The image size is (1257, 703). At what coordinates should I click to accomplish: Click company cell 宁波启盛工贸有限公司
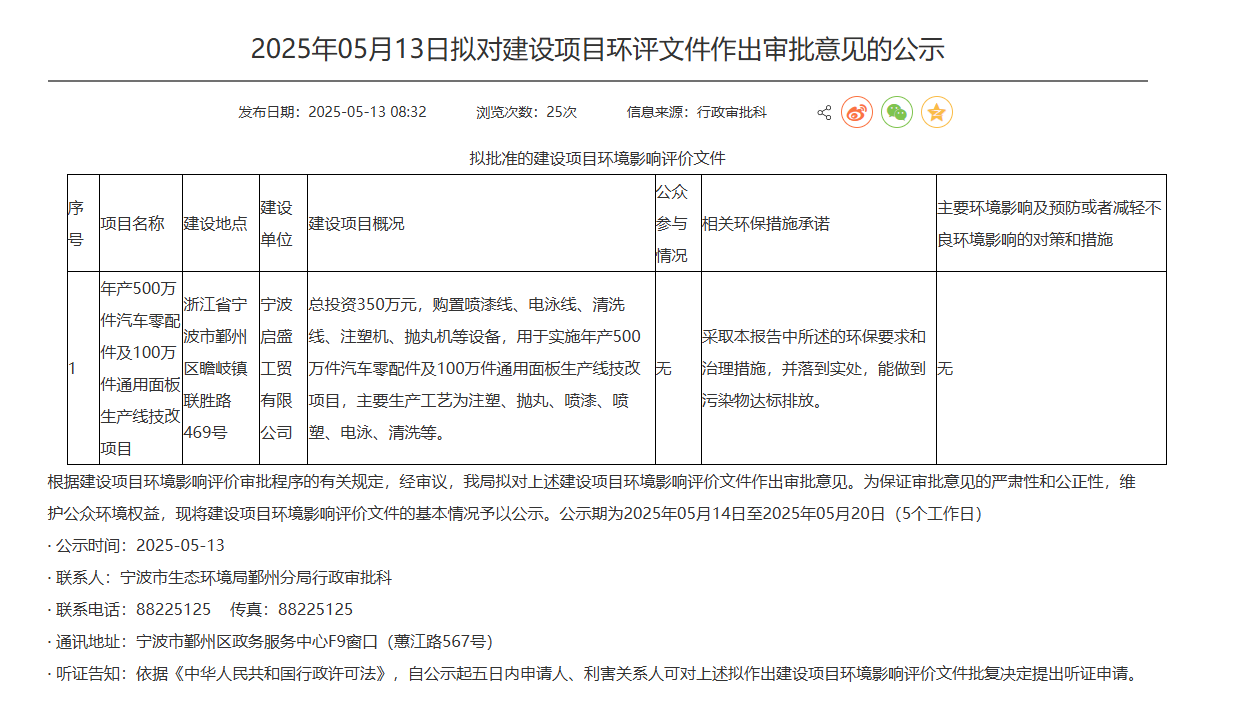(283, 368)
